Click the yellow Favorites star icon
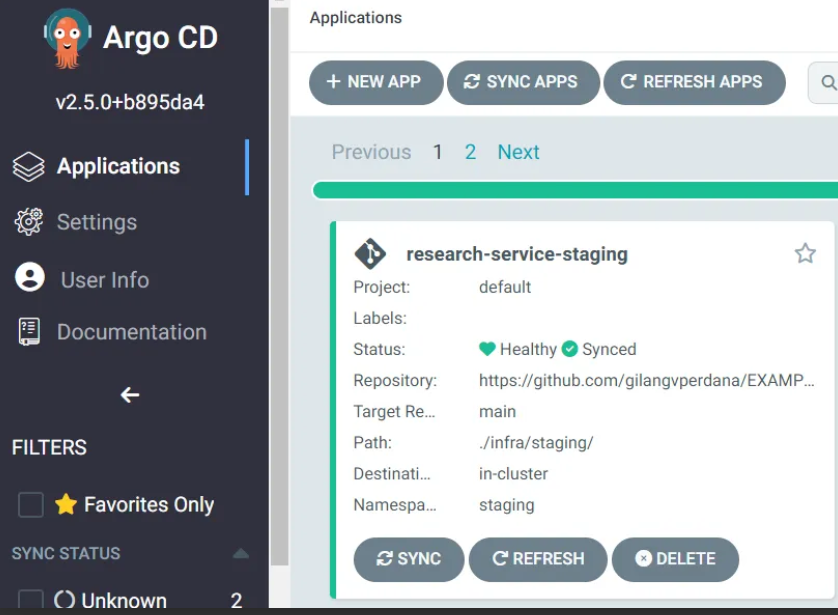 click(66, 504)
